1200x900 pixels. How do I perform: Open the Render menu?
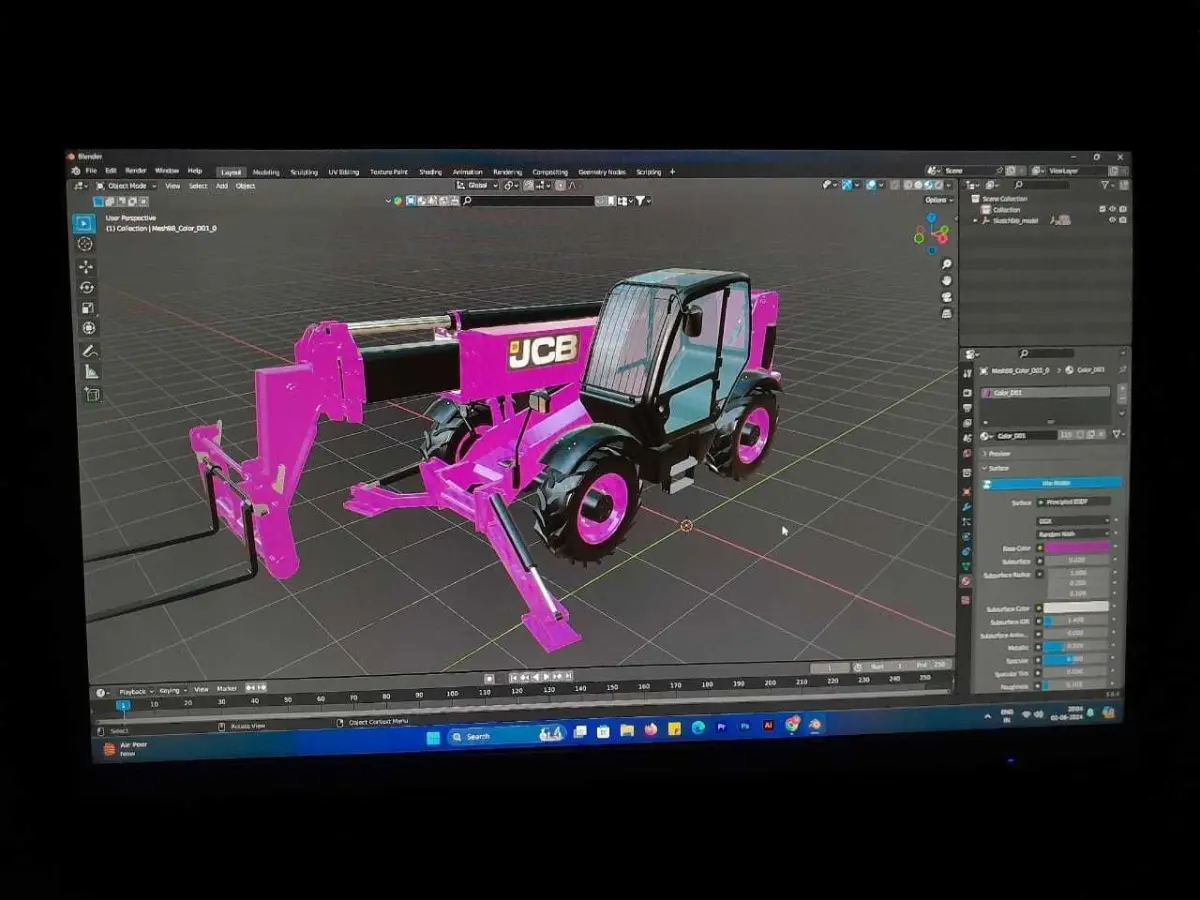pos(135,171)
